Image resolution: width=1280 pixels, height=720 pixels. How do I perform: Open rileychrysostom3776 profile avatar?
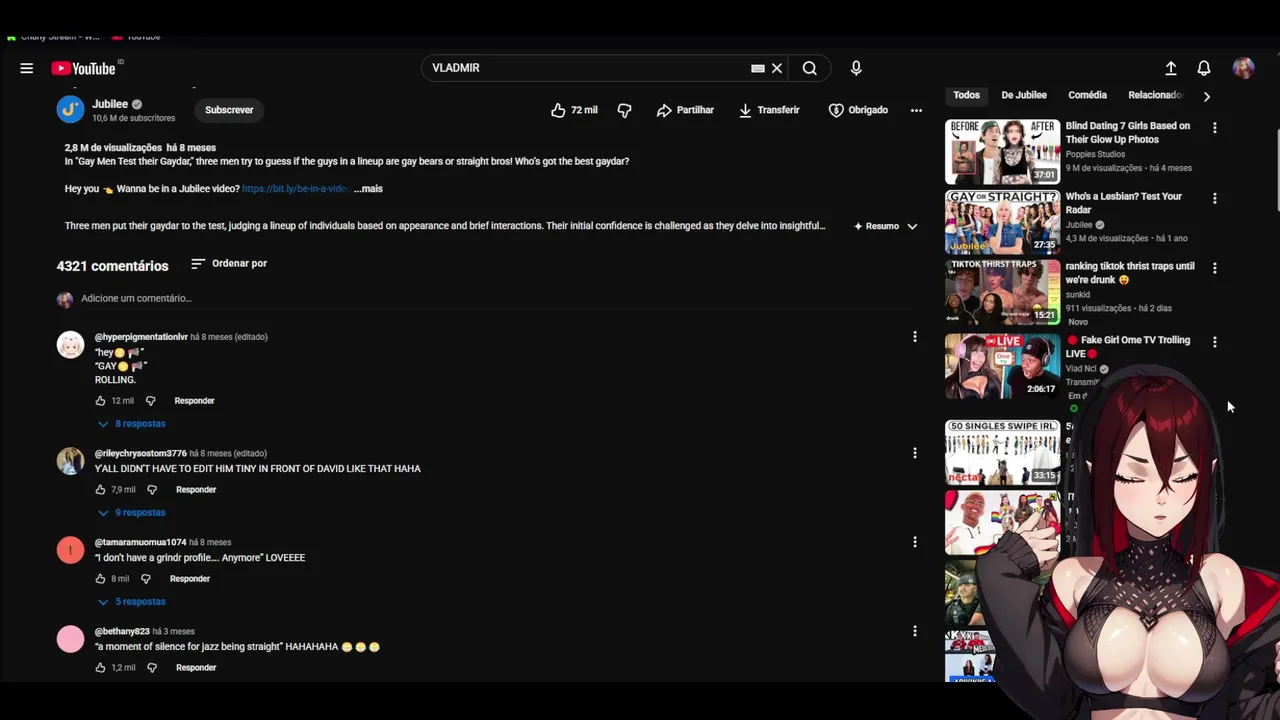(70, 461)
